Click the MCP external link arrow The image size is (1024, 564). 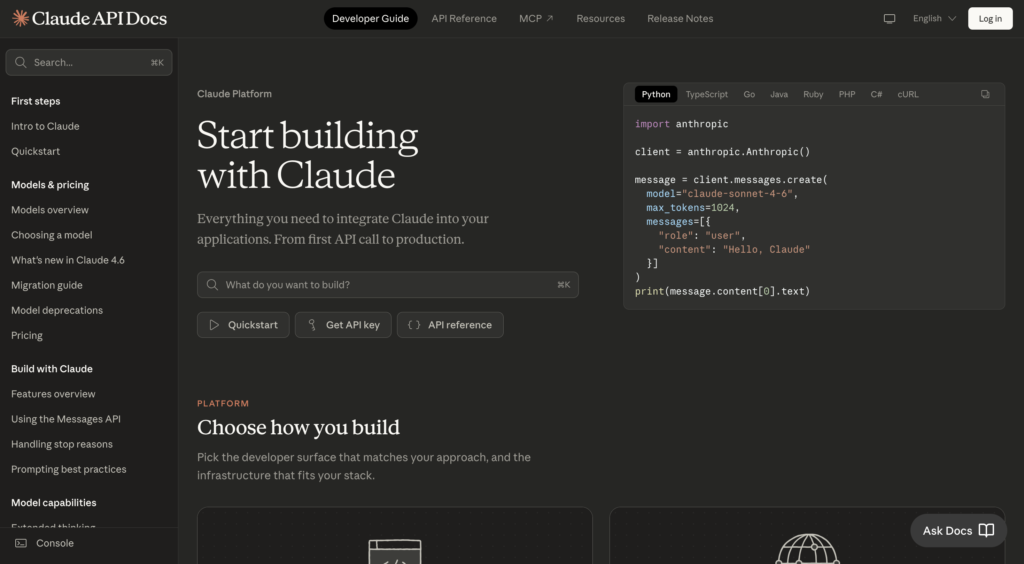tap(550, 18)
